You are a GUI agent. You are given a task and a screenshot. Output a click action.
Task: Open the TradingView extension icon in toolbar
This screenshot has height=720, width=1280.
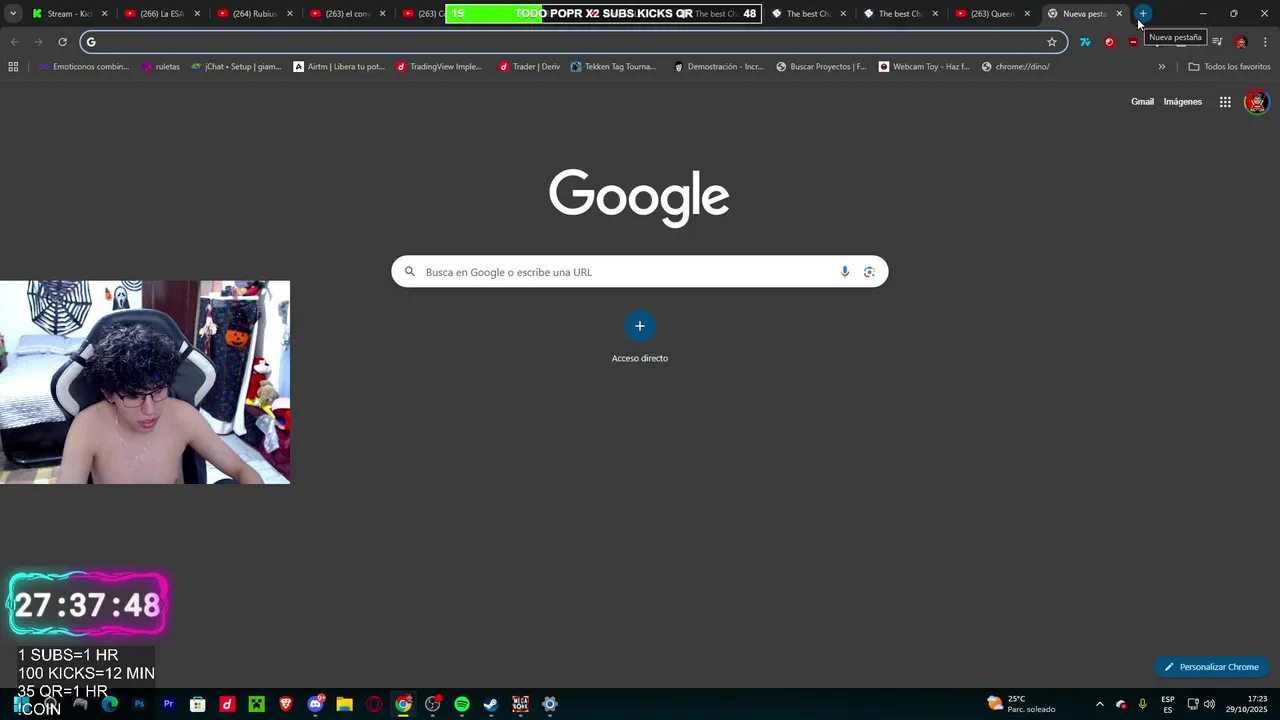(x=1085, y=42)
